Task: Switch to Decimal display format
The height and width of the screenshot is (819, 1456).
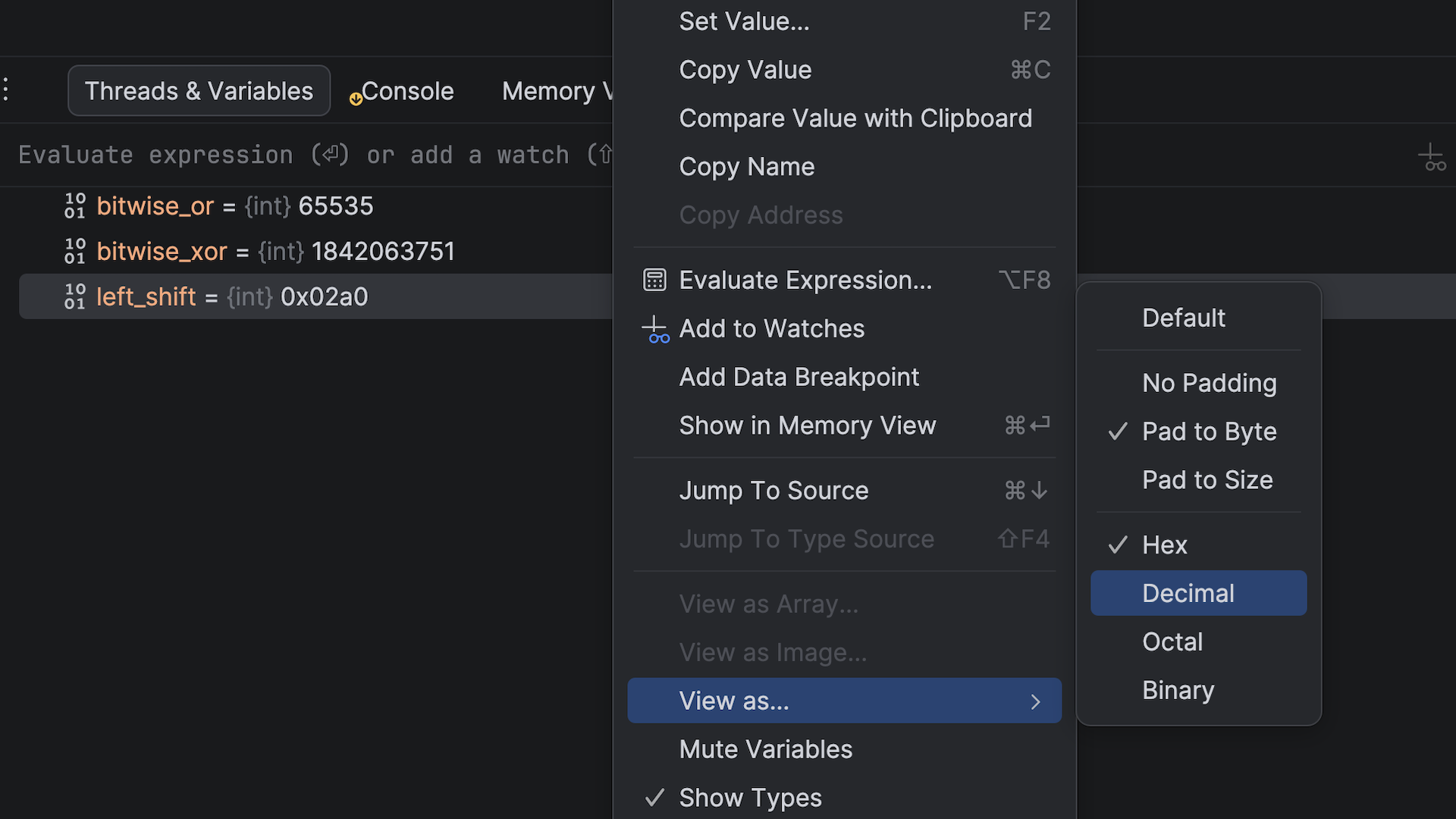Action: 1188,593
